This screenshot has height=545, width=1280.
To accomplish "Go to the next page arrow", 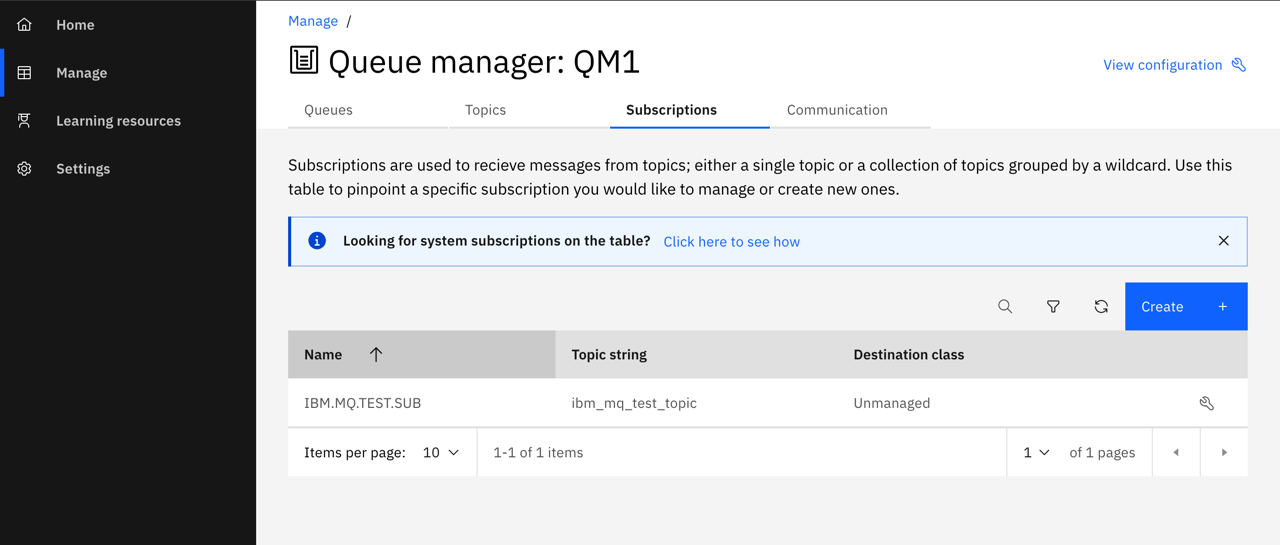I will (1224, 453).
